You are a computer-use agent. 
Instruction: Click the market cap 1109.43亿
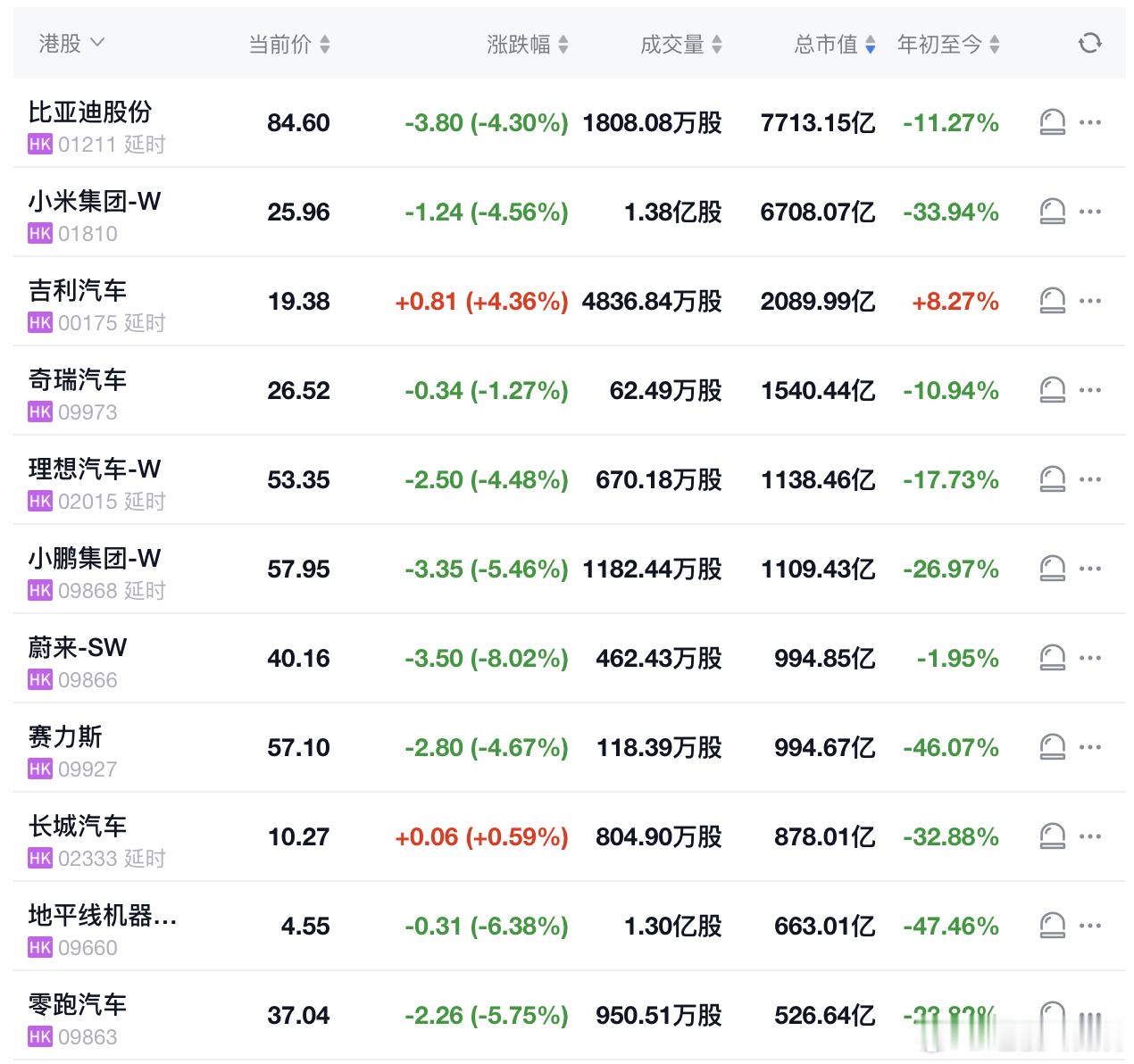click(x=818, y=569)
